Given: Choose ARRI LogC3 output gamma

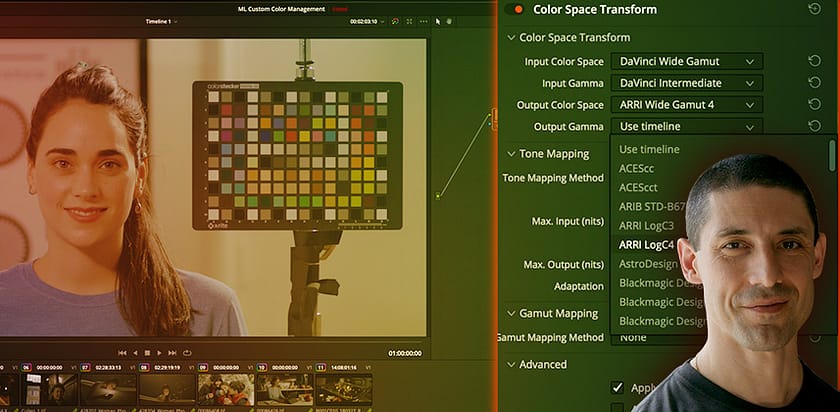Looking at the screenshot, I should (x=646, y=226).
